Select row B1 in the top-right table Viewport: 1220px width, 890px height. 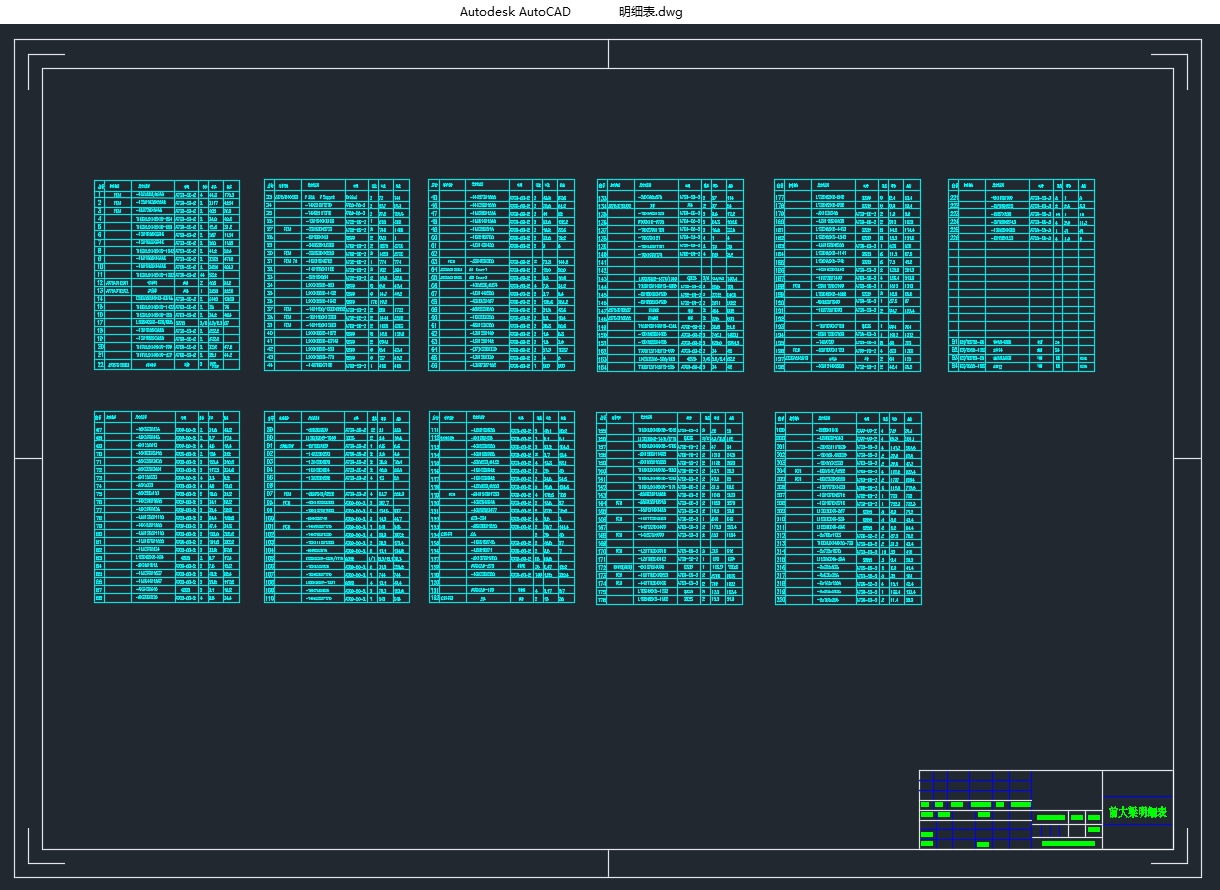click(x=1021, y=341)
